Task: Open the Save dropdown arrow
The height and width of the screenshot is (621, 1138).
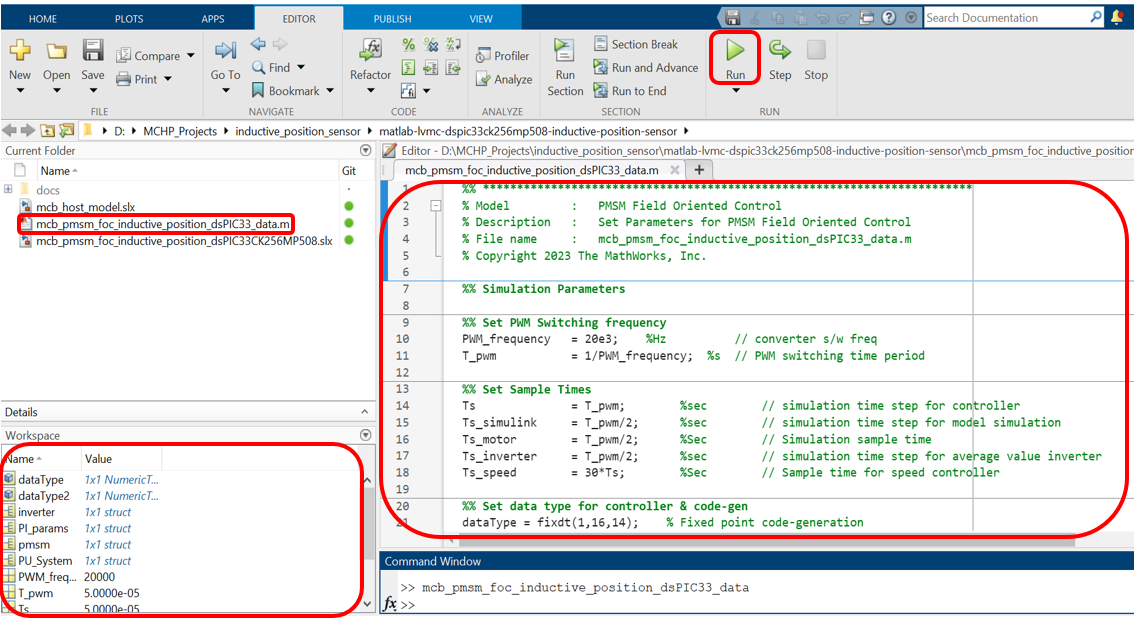Action: (x=93, y=91)
